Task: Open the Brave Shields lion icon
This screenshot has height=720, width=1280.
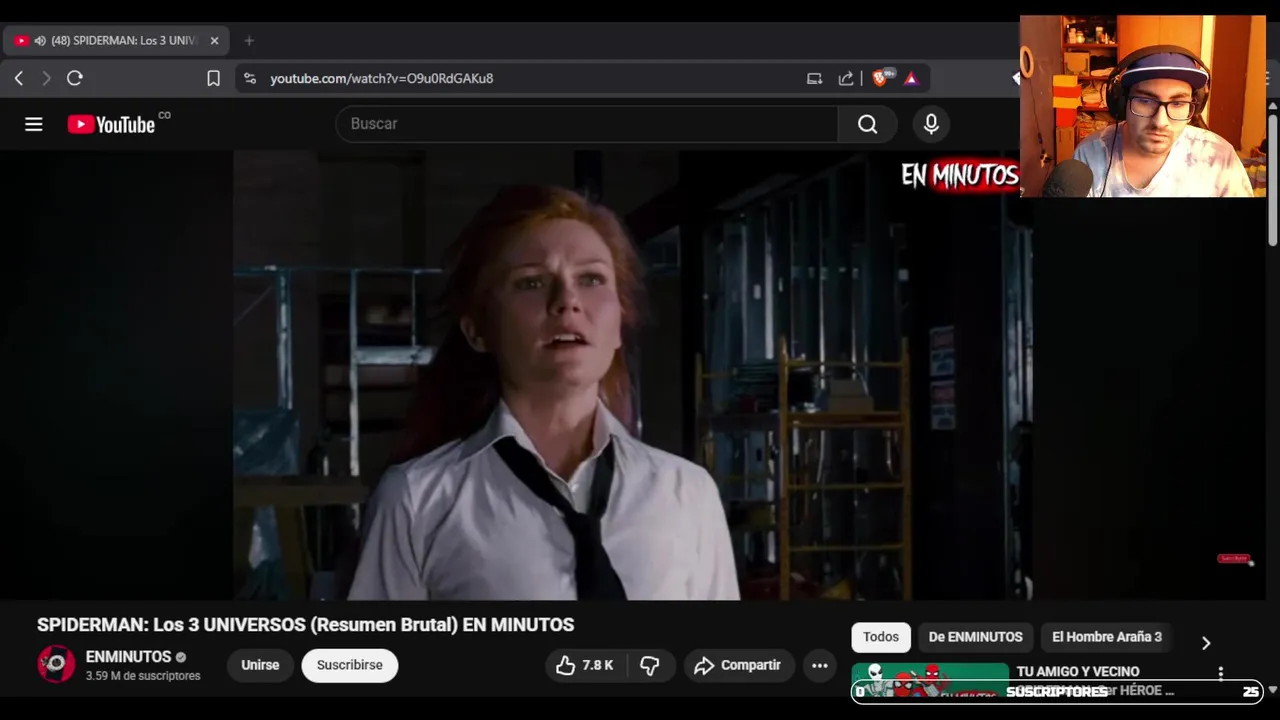Action: [x=882, y=78]
